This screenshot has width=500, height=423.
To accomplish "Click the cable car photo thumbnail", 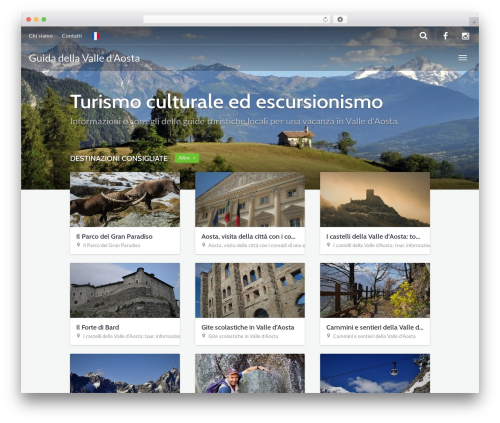I will coord(375,373).
